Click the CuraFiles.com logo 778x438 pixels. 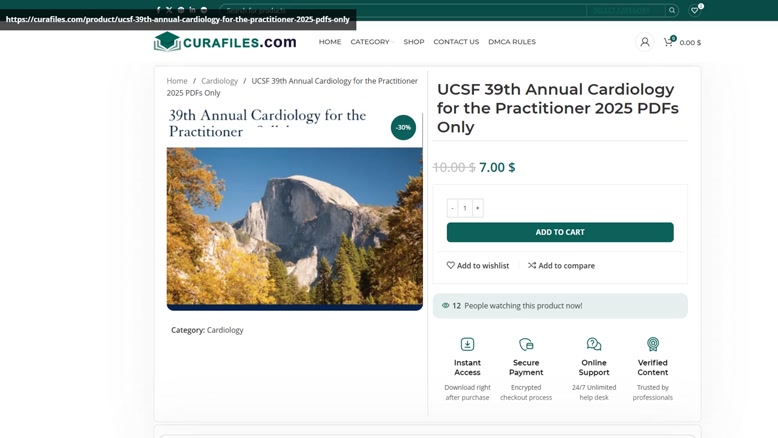click(x=225, y=42)
